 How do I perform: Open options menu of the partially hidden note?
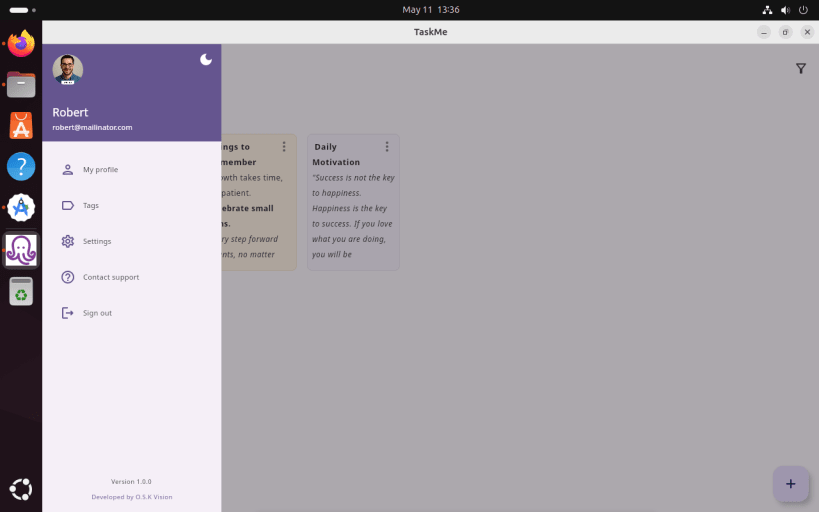click(x=284, y=147)
